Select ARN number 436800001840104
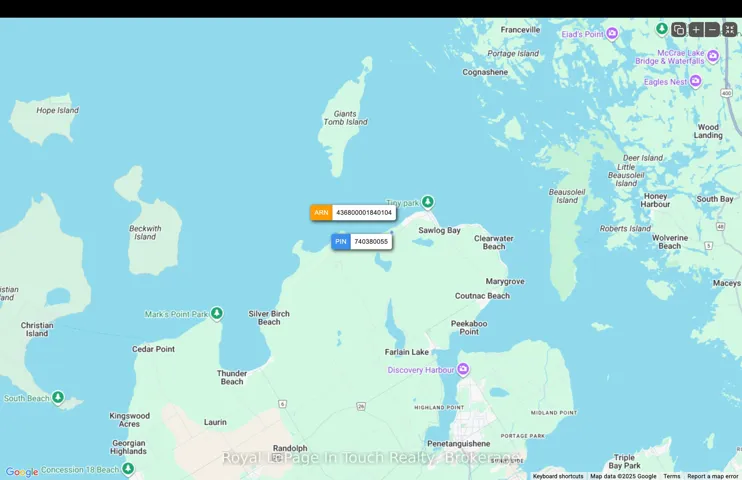Viewport: 742px width, 480px height. (364, 213)
